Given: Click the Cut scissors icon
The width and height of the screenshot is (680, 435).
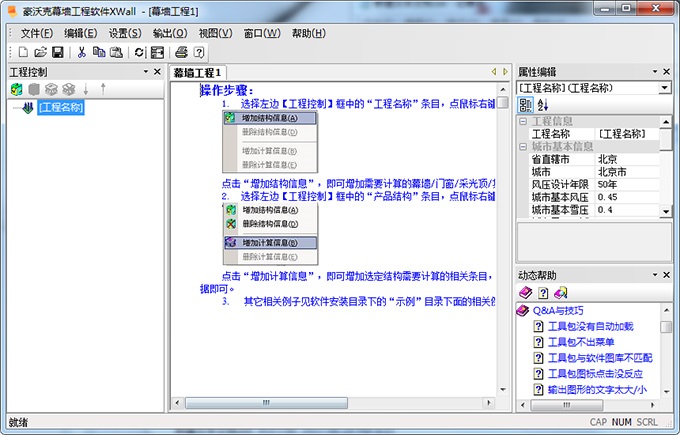Looking at the screenshot, I should point(82,52).
